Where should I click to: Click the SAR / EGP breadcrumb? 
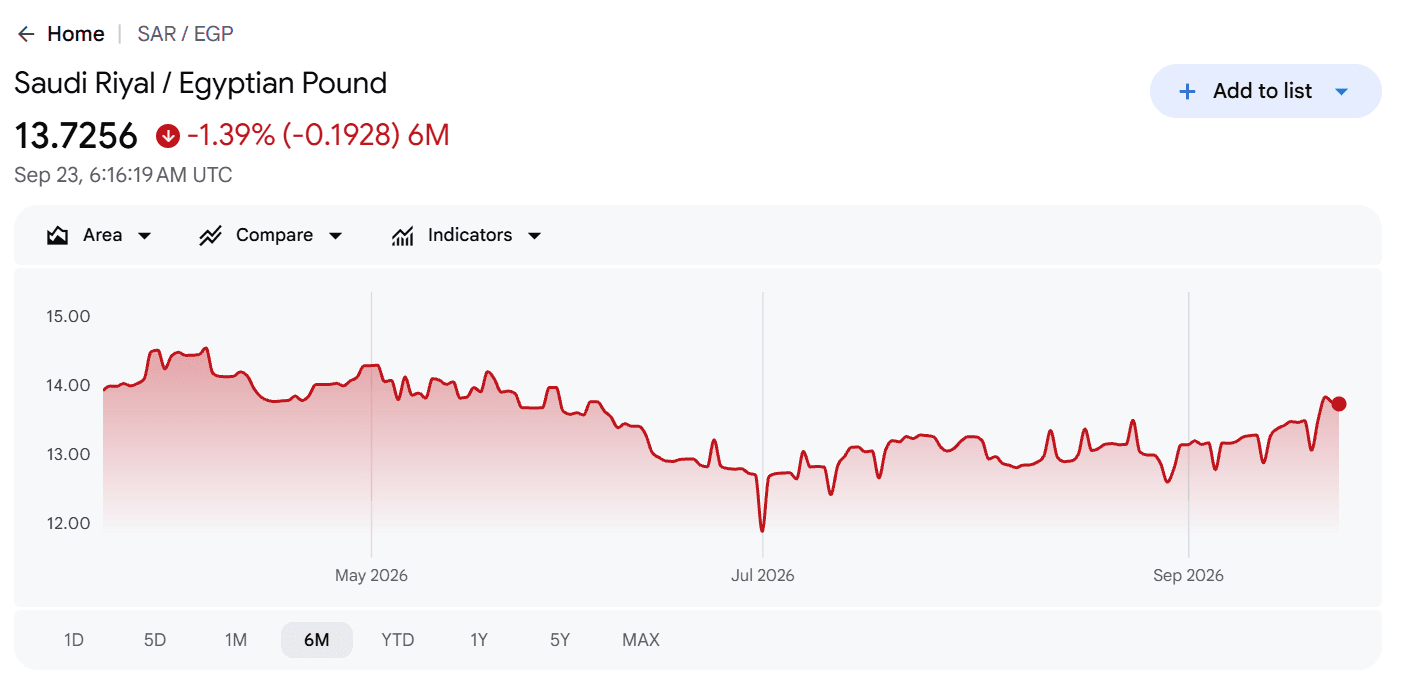tap(186, 34)
